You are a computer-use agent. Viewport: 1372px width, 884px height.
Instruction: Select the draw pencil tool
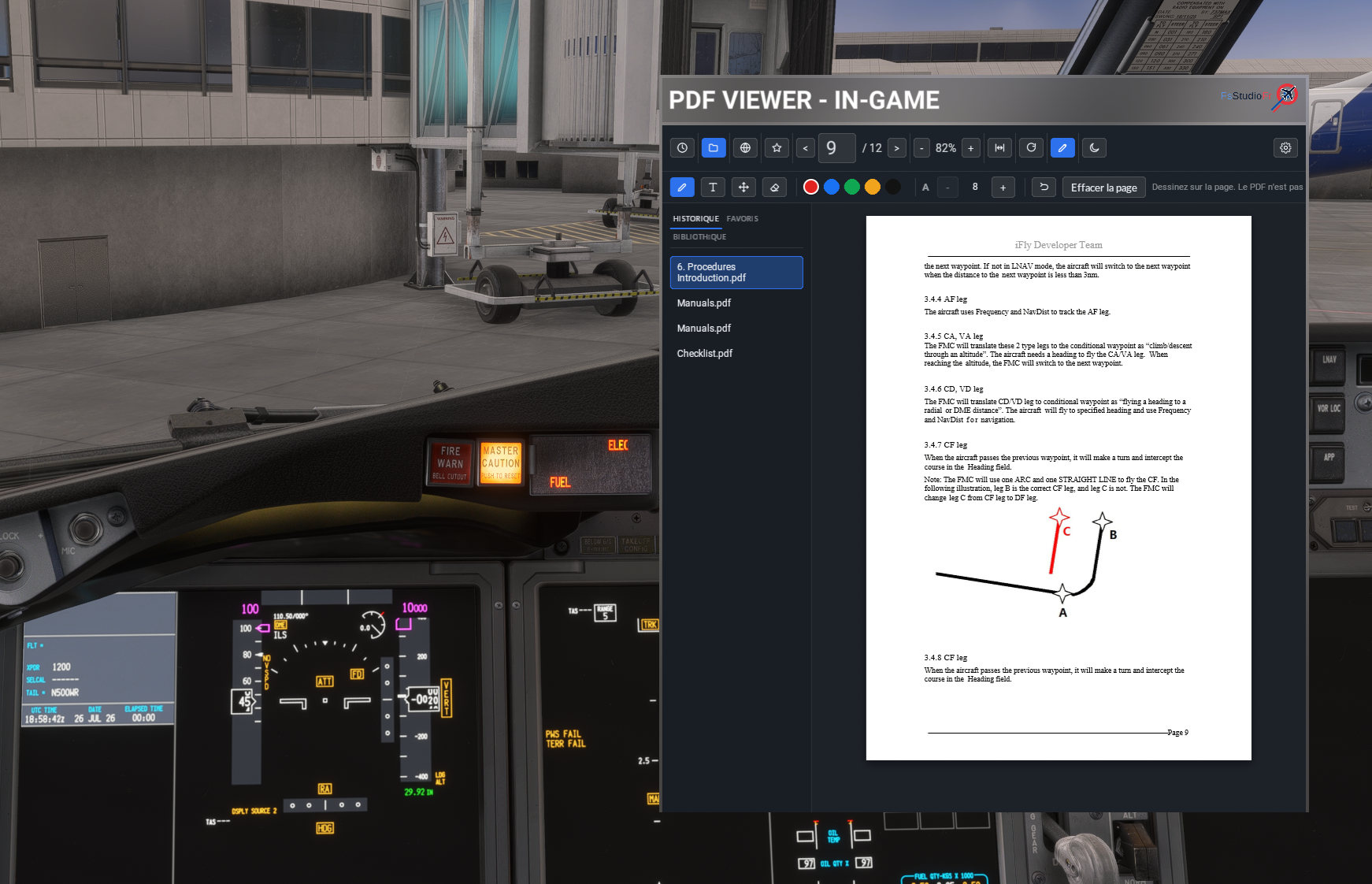[x=682, y=188]
